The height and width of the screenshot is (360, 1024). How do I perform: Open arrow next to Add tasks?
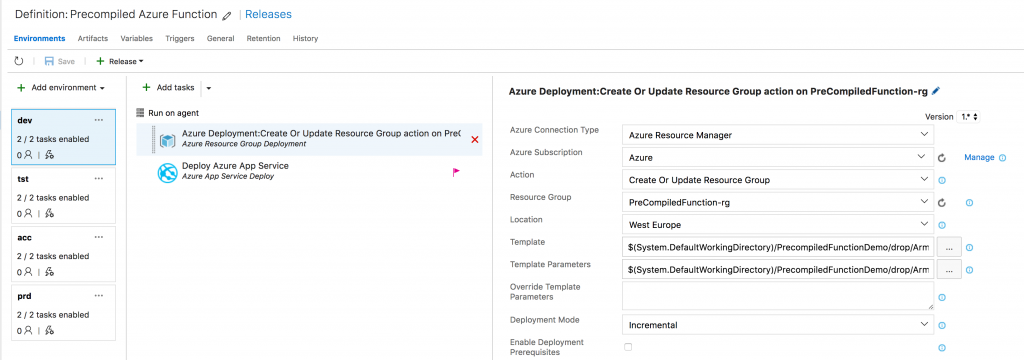(209, 88)
